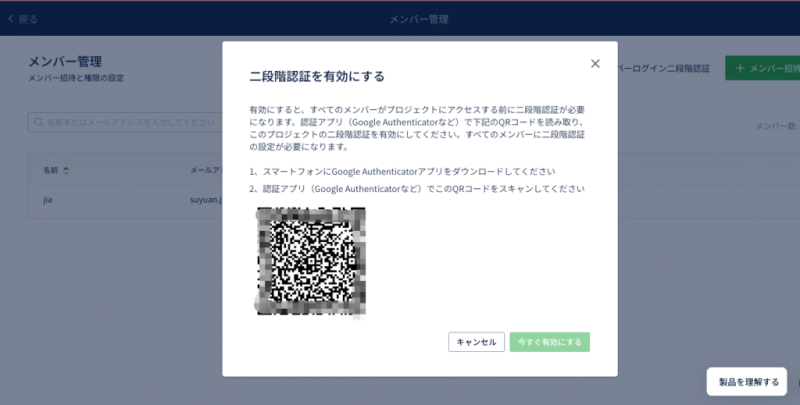Sort by 名前 using the sort arrows
Image resolution: width=800 pixels, height=405 pixels.
[x=67, y=170]
